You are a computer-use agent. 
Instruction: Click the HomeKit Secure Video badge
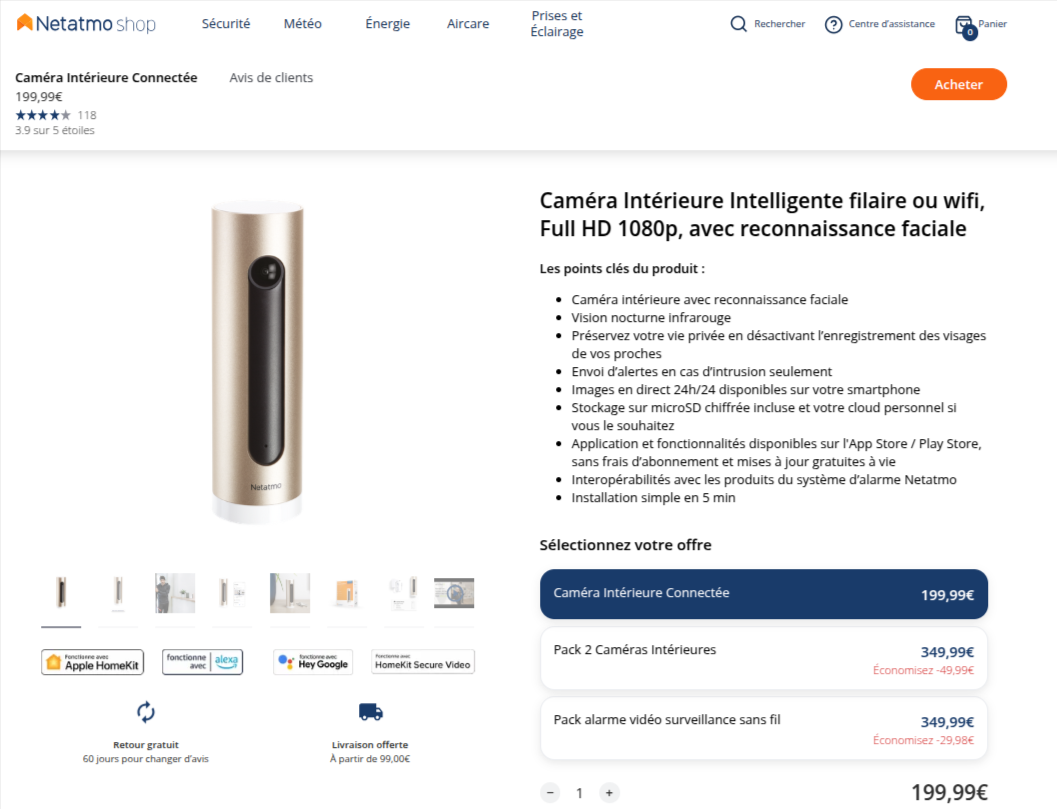click(x=423, y=662)
